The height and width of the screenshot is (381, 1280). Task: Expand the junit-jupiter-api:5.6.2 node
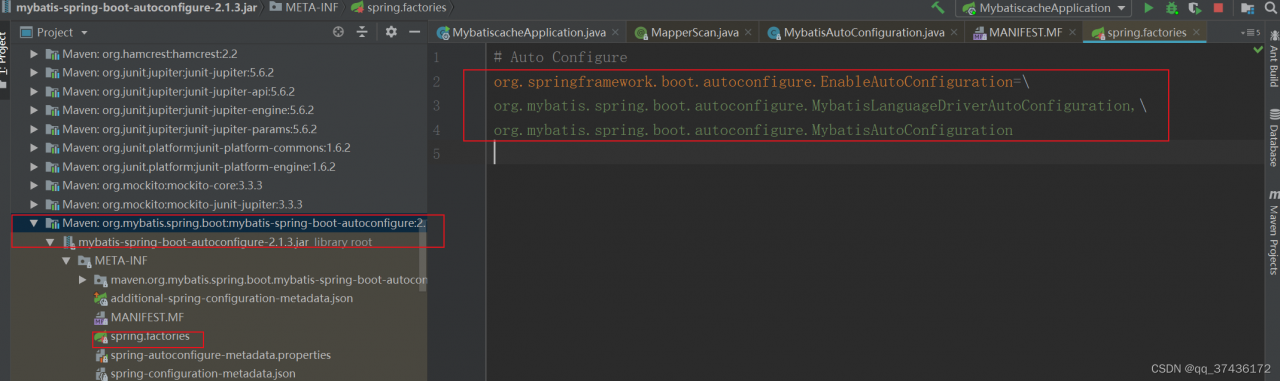[34, 91]
